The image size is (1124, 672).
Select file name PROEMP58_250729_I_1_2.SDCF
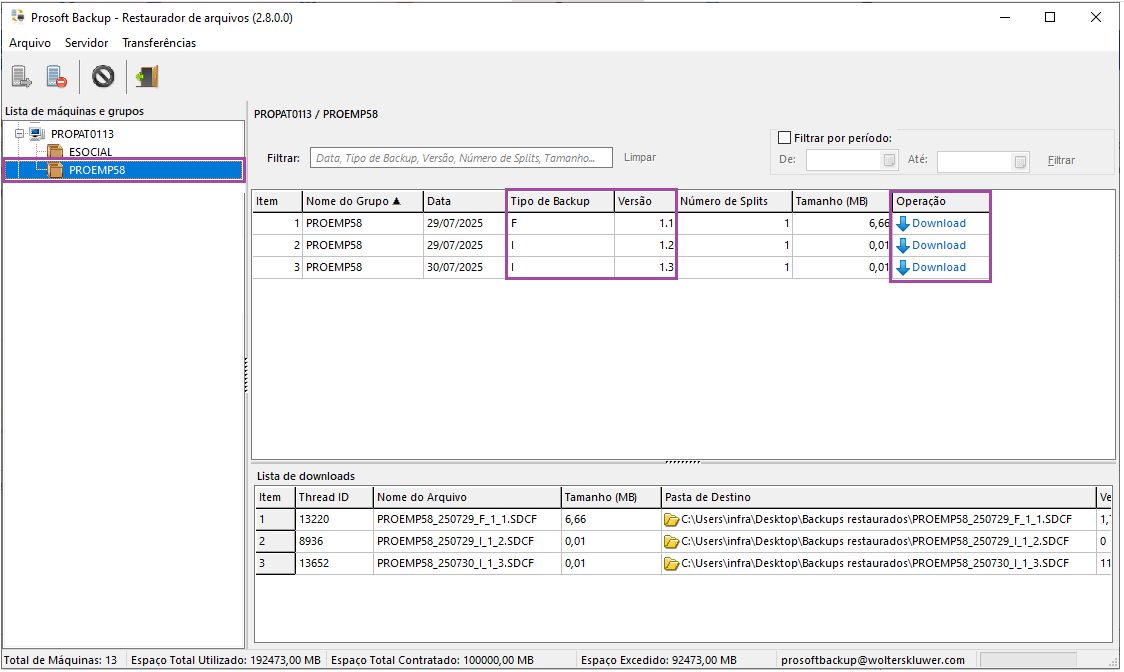point(467,541)
